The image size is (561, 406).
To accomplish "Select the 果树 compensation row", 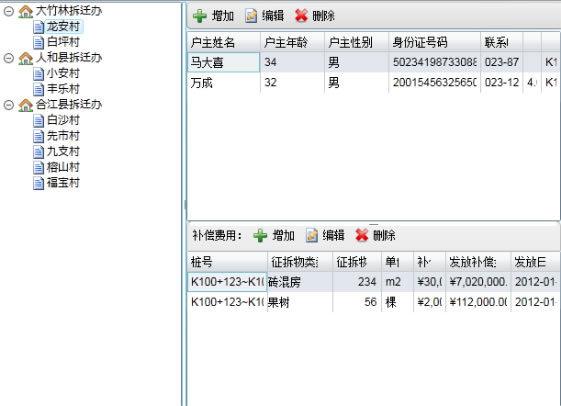I will (374, 302).
